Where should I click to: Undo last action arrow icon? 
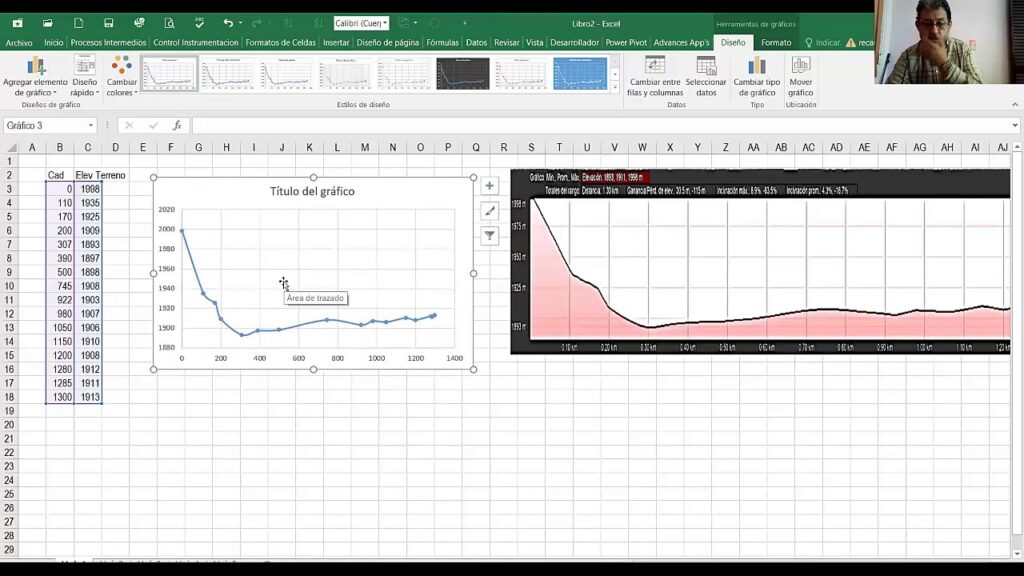[x=228, y=23]
